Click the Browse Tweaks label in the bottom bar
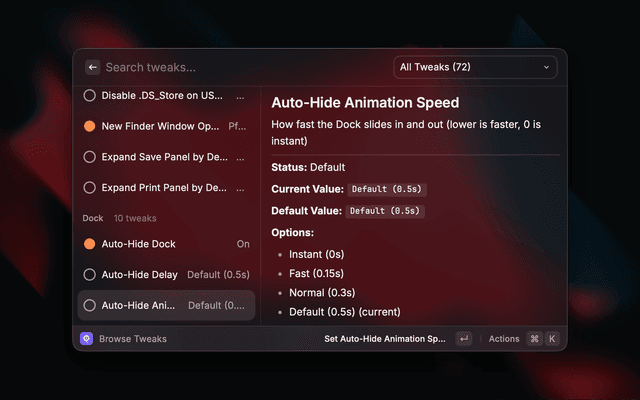 pyautogui.click(x=133, y=339)
